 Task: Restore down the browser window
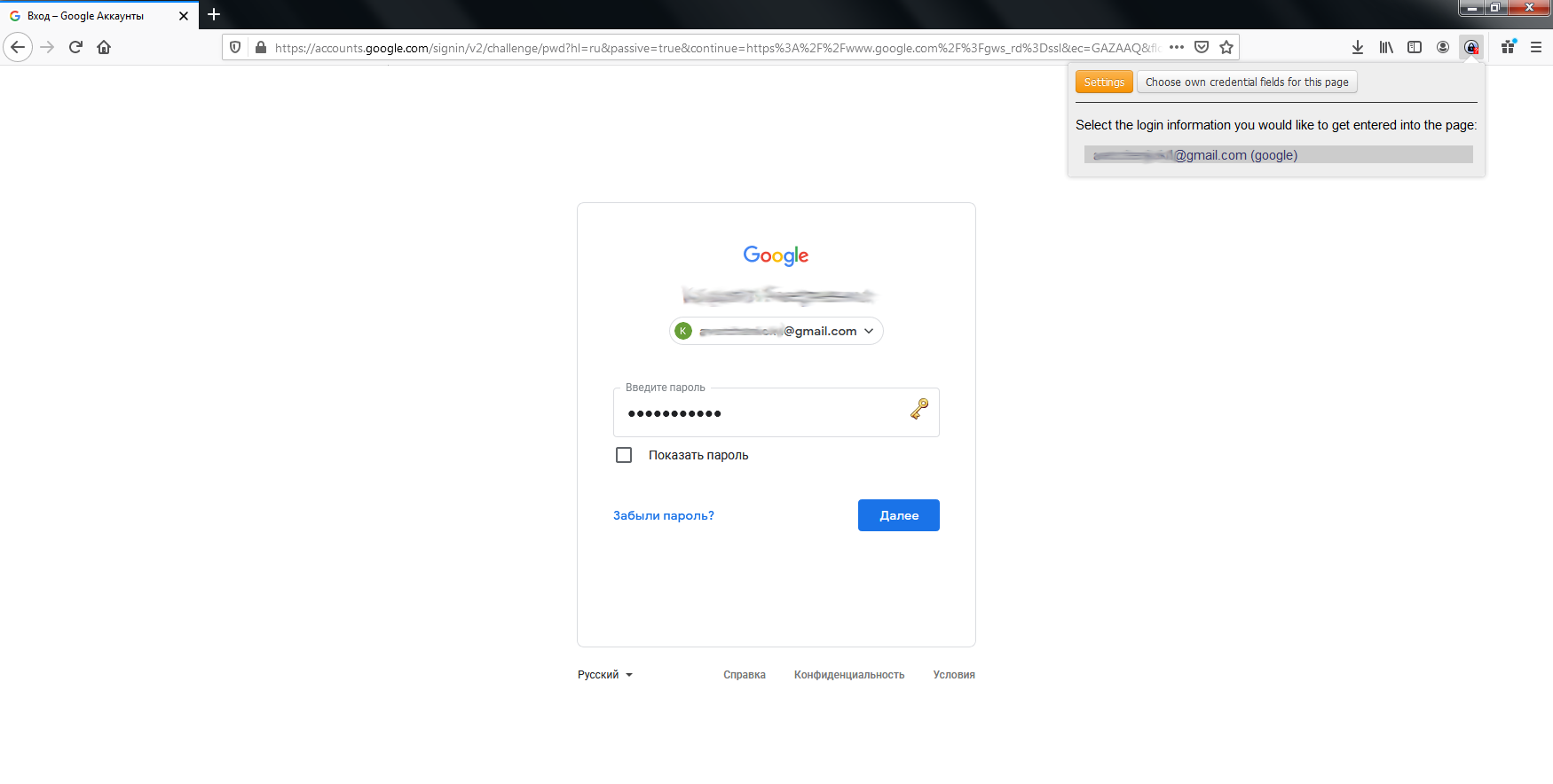(1495, 8)
